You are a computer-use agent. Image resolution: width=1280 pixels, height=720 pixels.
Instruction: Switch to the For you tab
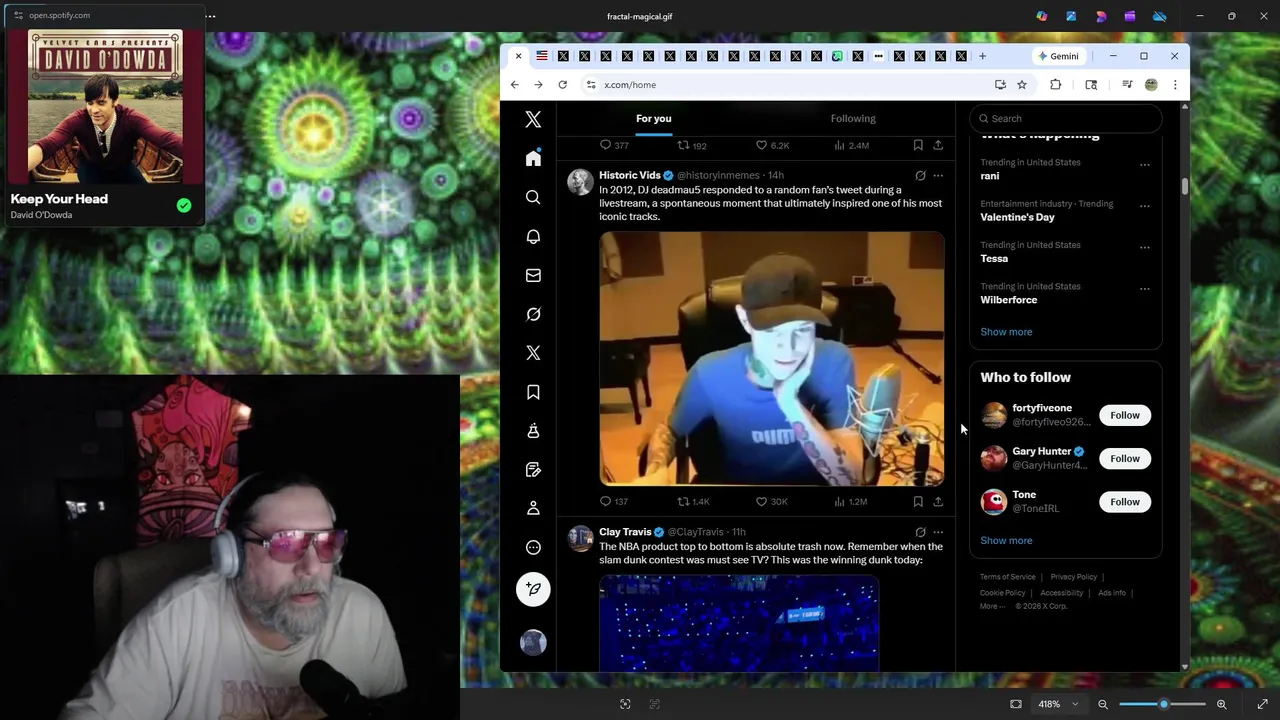pos(654,119)
